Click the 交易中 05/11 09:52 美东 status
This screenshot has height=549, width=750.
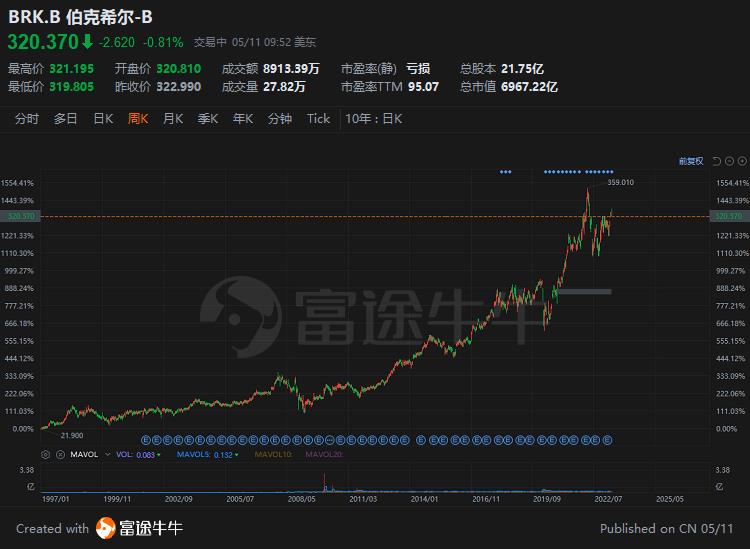pos(255,43)
